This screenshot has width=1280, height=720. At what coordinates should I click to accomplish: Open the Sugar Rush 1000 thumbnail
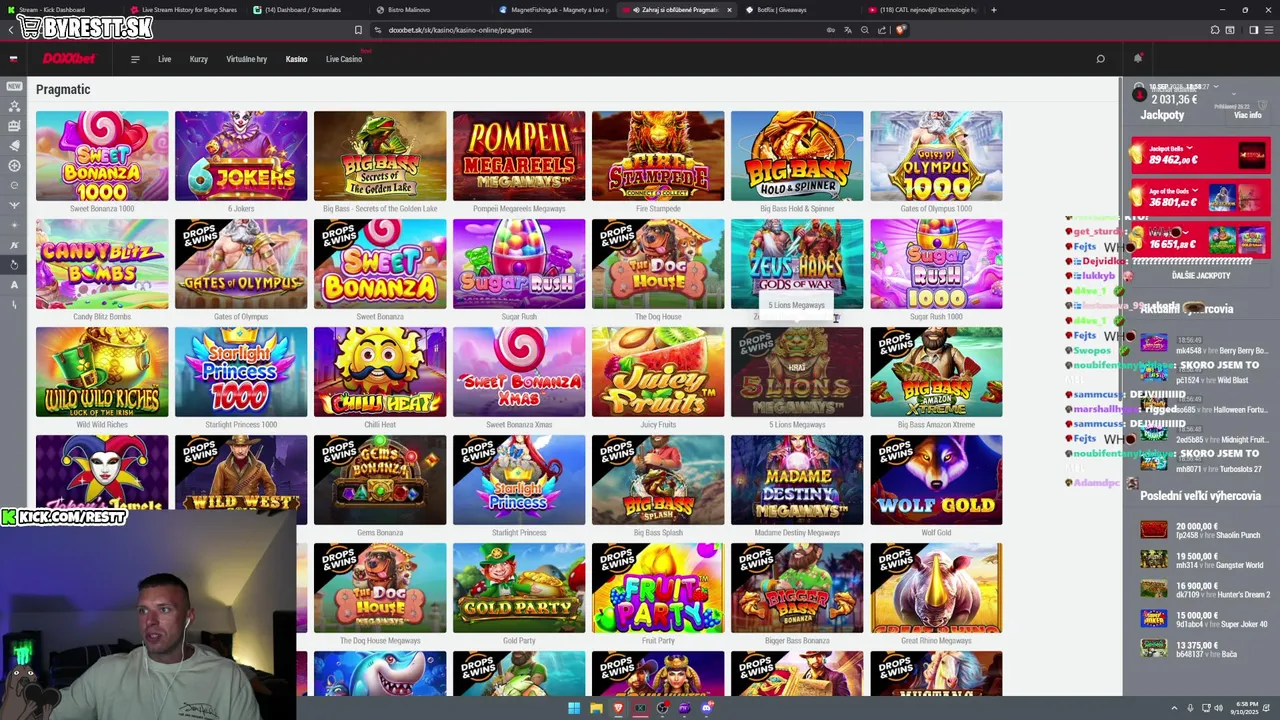click(x=936, y=264)
